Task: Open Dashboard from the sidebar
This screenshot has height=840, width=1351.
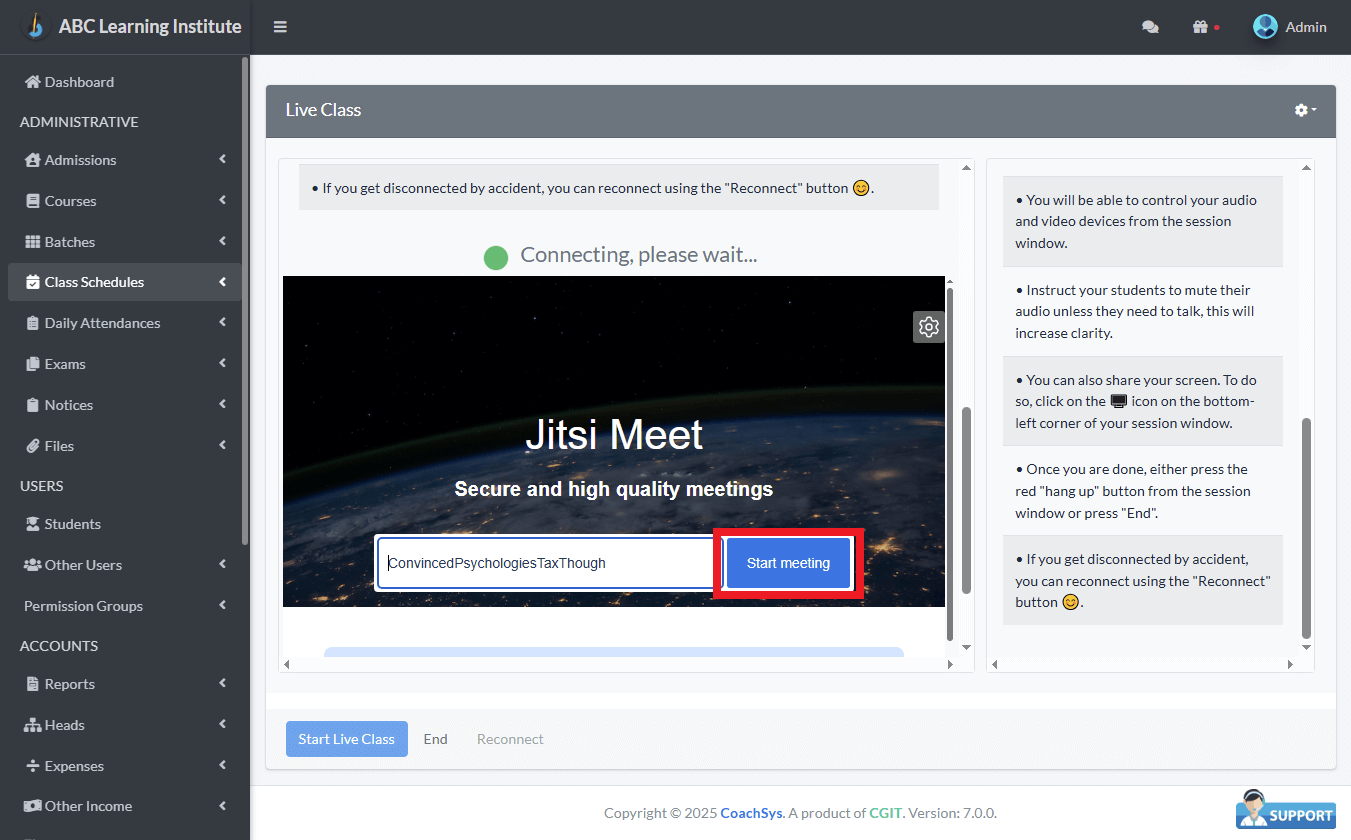Action: (79, 82)
